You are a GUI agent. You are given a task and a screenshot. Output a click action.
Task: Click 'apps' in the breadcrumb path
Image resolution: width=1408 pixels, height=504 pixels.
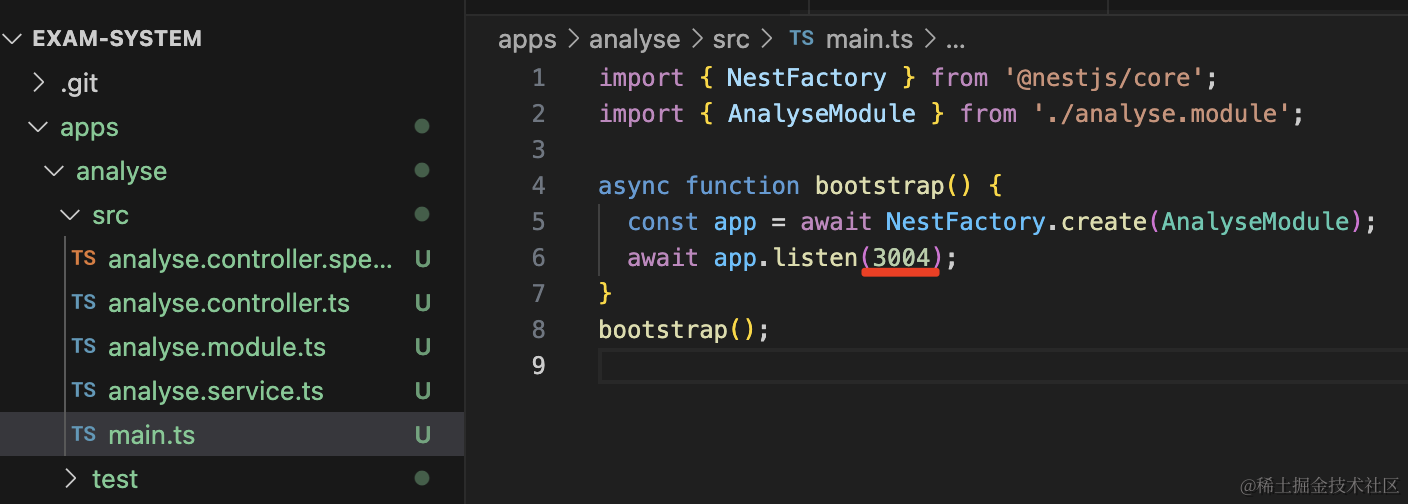tap(527, 39)
